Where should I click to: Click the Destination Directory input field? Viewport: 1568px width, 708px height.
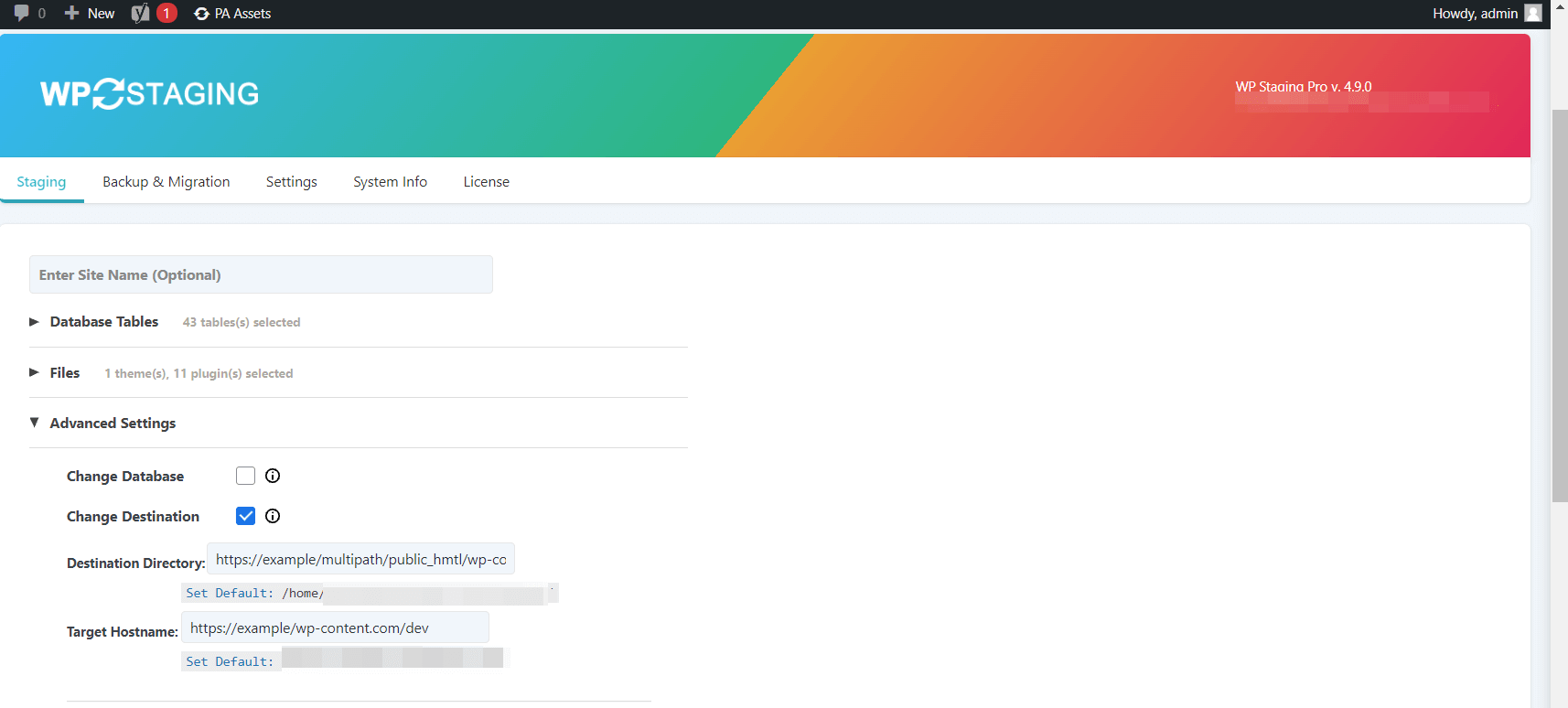point(360,559)
